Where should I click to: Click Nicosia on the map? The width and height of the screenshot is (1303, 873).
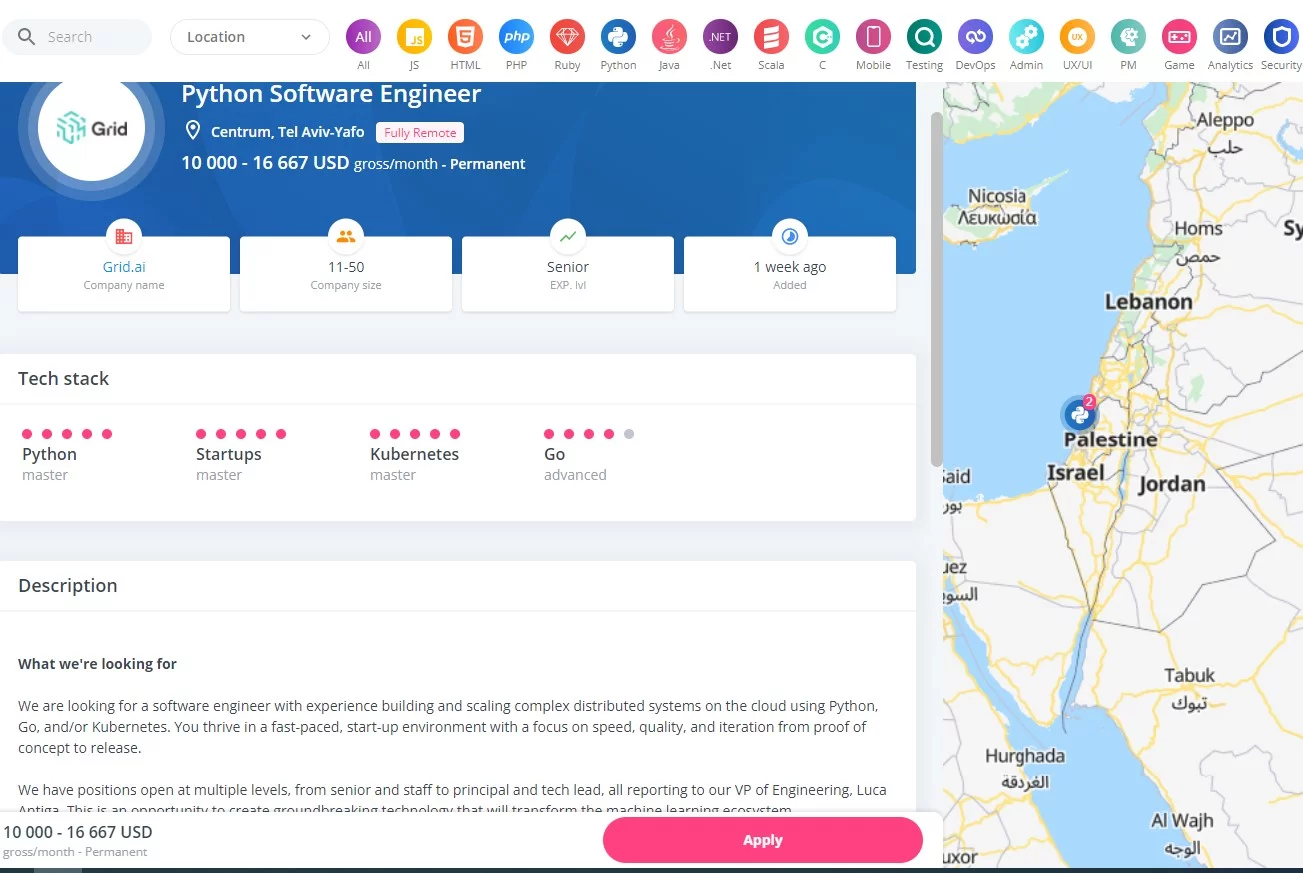[997, 196]
